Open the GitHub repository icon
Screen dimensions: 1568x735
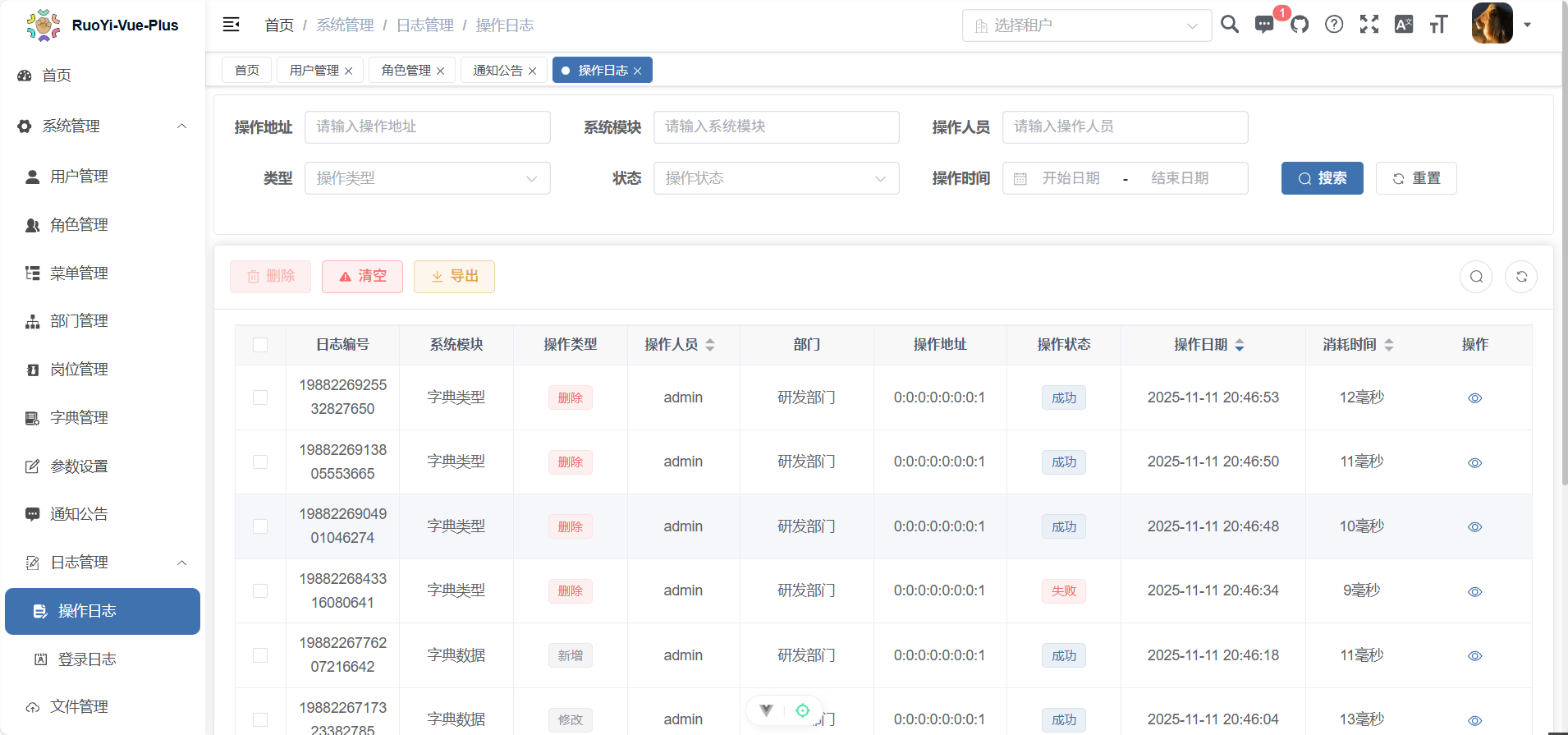1300,25
